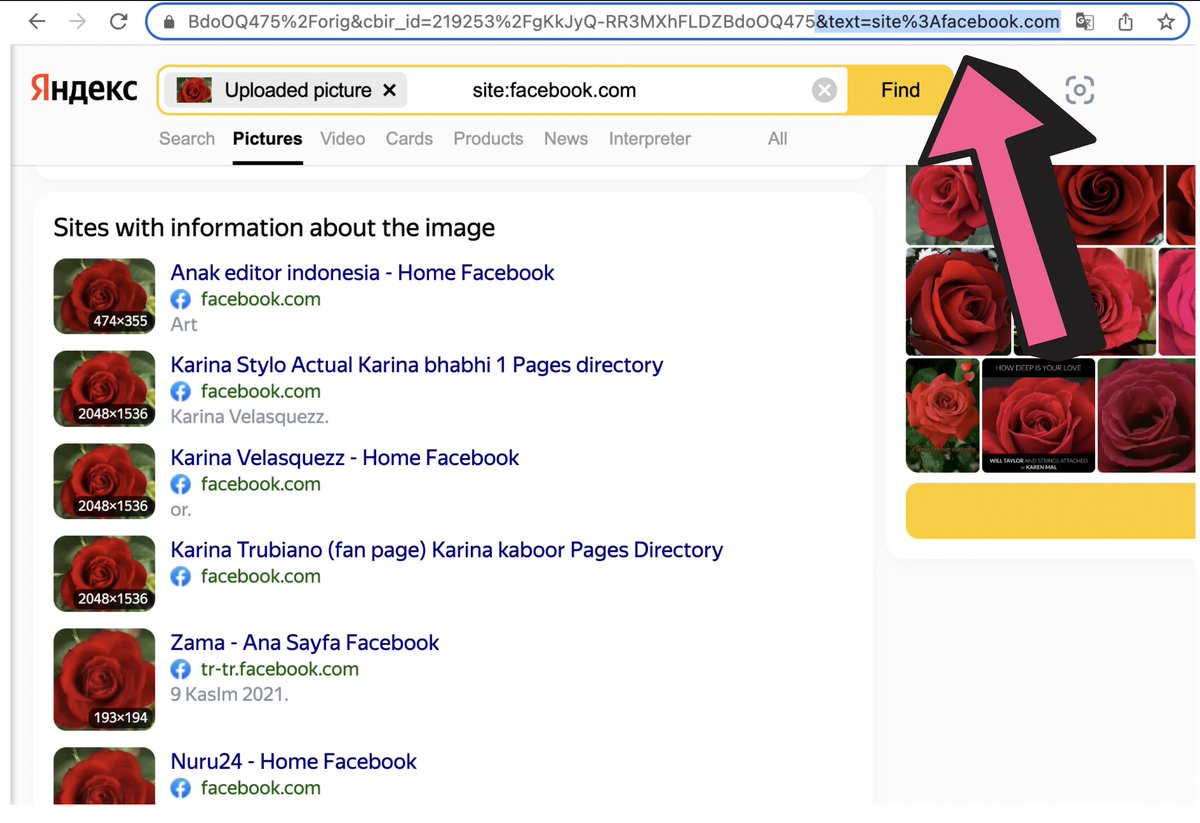Open the Products tab
This screenshot has height=823, width=1200.
tap(488, 139)
